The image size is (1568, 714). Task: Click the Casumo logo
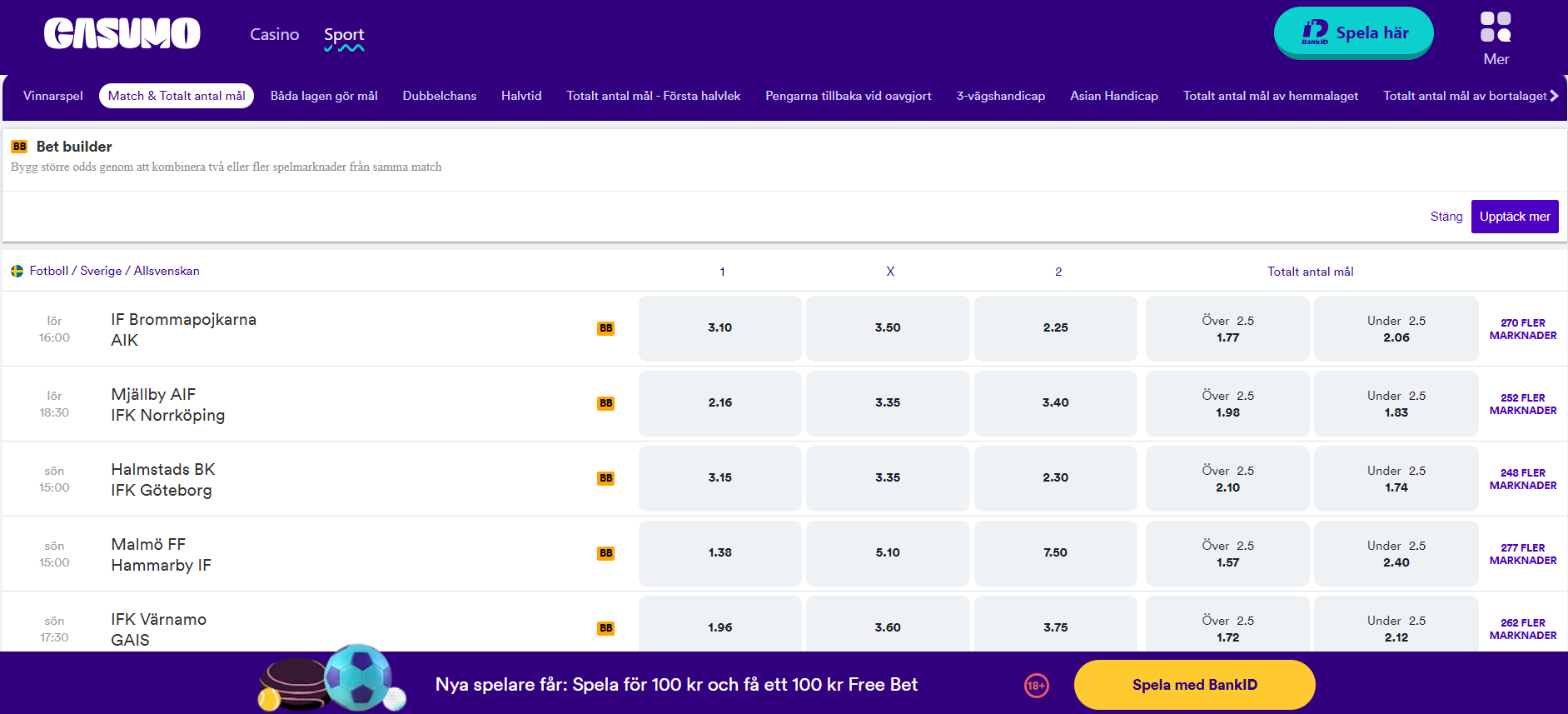tap(122, 33)
